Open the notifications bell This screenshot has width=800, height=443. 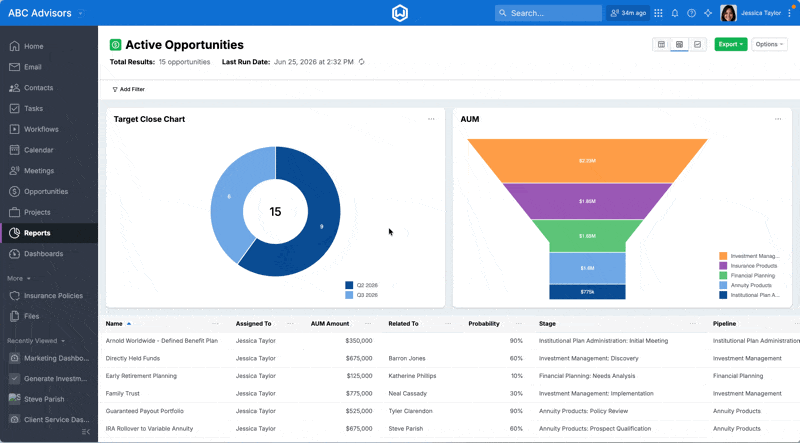point(674,13)
